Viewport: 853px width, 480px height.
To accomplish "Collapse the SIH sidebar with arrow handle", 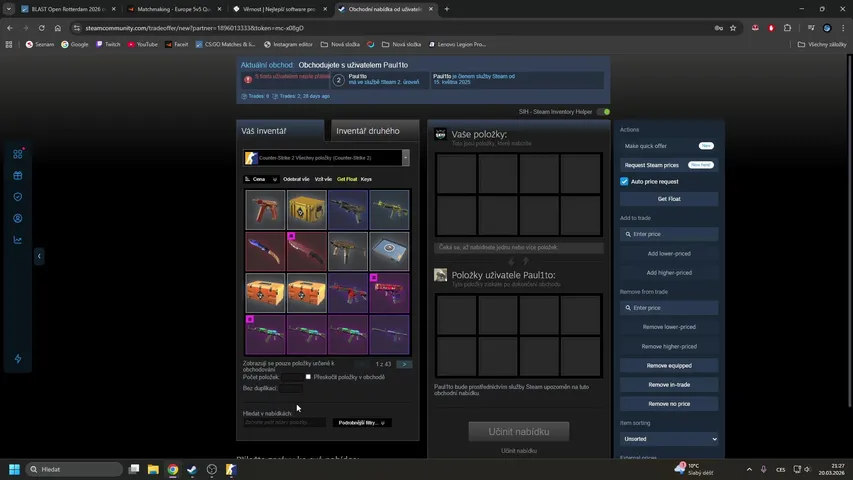I will pos(39,256).
